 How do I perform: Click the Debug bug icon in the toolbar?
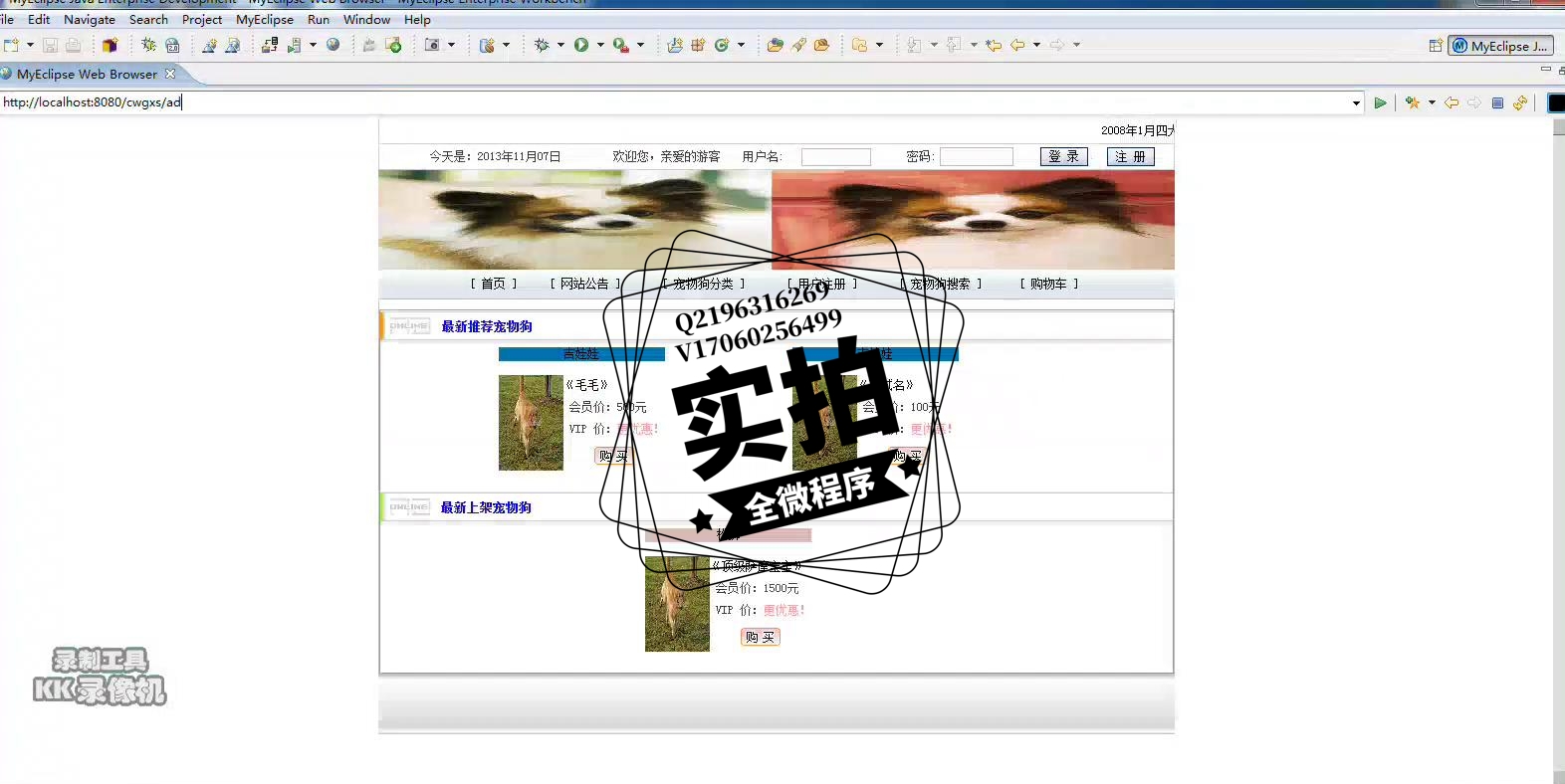542,45
